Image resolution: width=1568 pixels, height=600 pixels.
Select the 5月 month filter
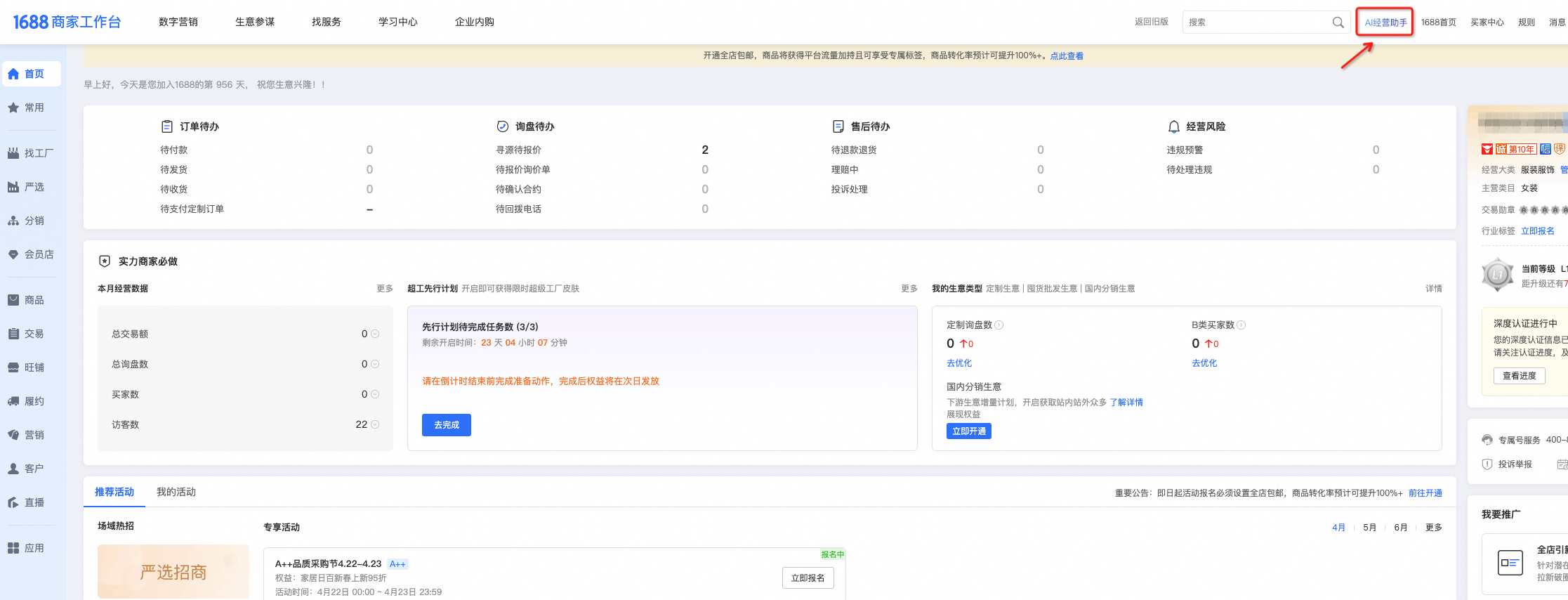[1369, 528]
